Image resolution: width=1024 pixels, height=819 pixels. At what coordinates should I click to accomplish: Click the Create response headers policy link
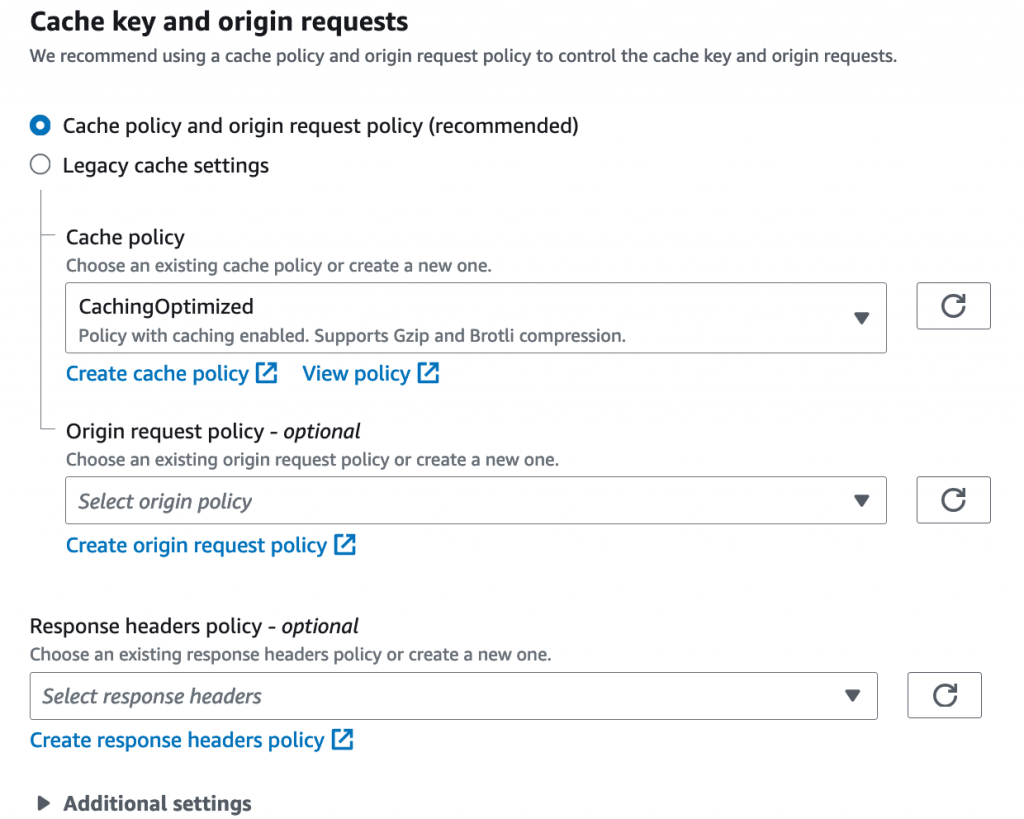[x=177, y=740]
